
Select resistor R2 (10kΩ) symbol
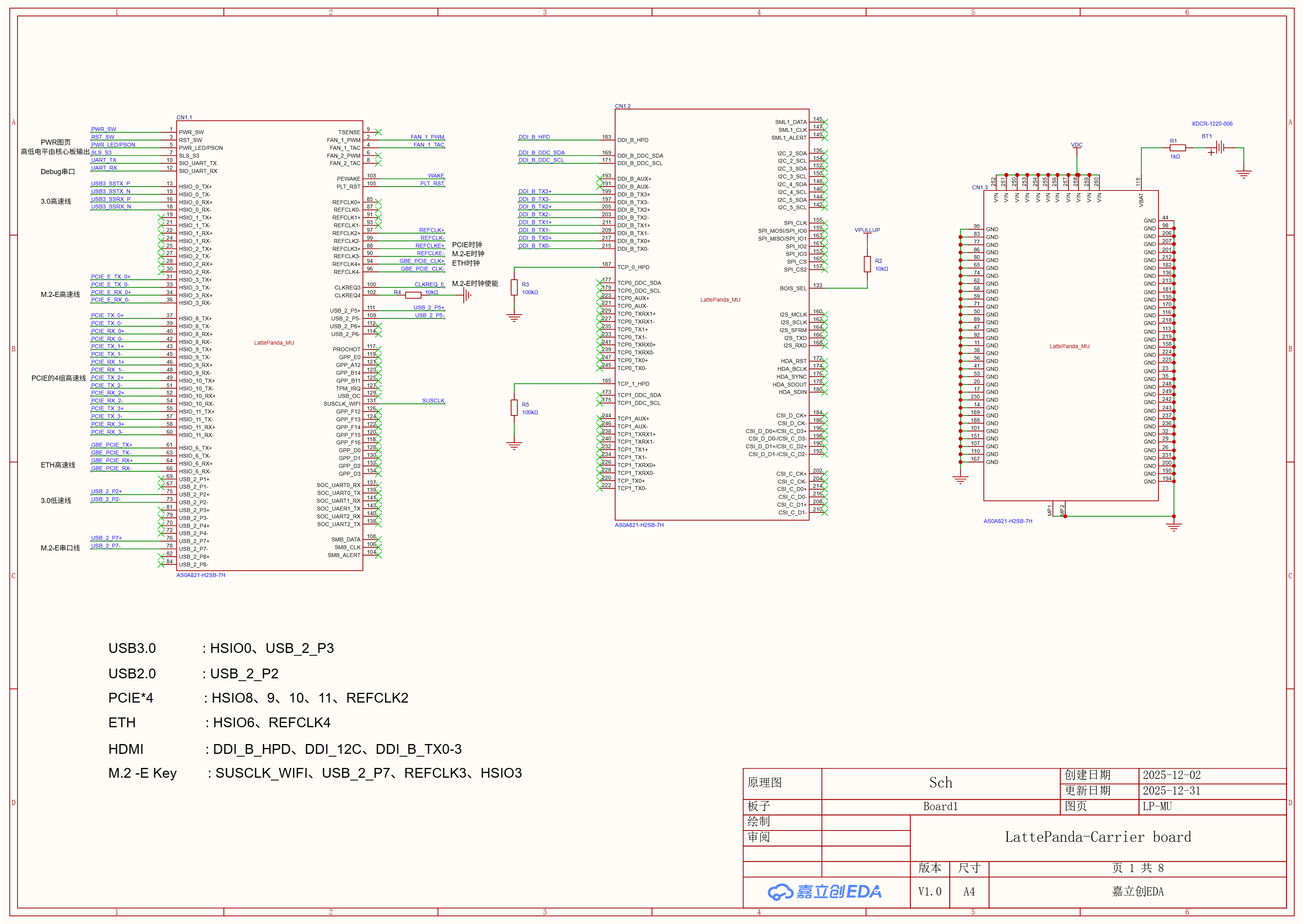click(867, 264)
